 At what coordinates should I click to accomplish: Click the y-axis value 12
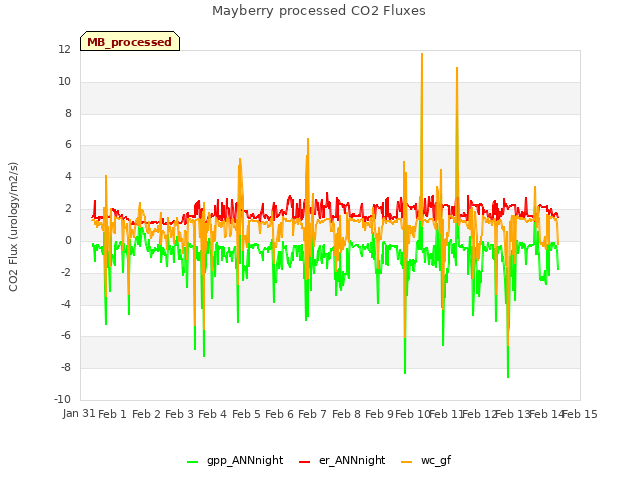[64, 50]
